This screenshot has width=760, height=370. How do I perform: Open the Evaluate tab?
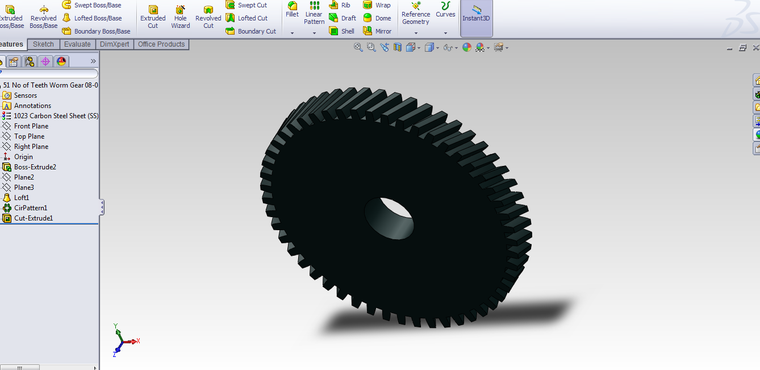coord(77,44)
